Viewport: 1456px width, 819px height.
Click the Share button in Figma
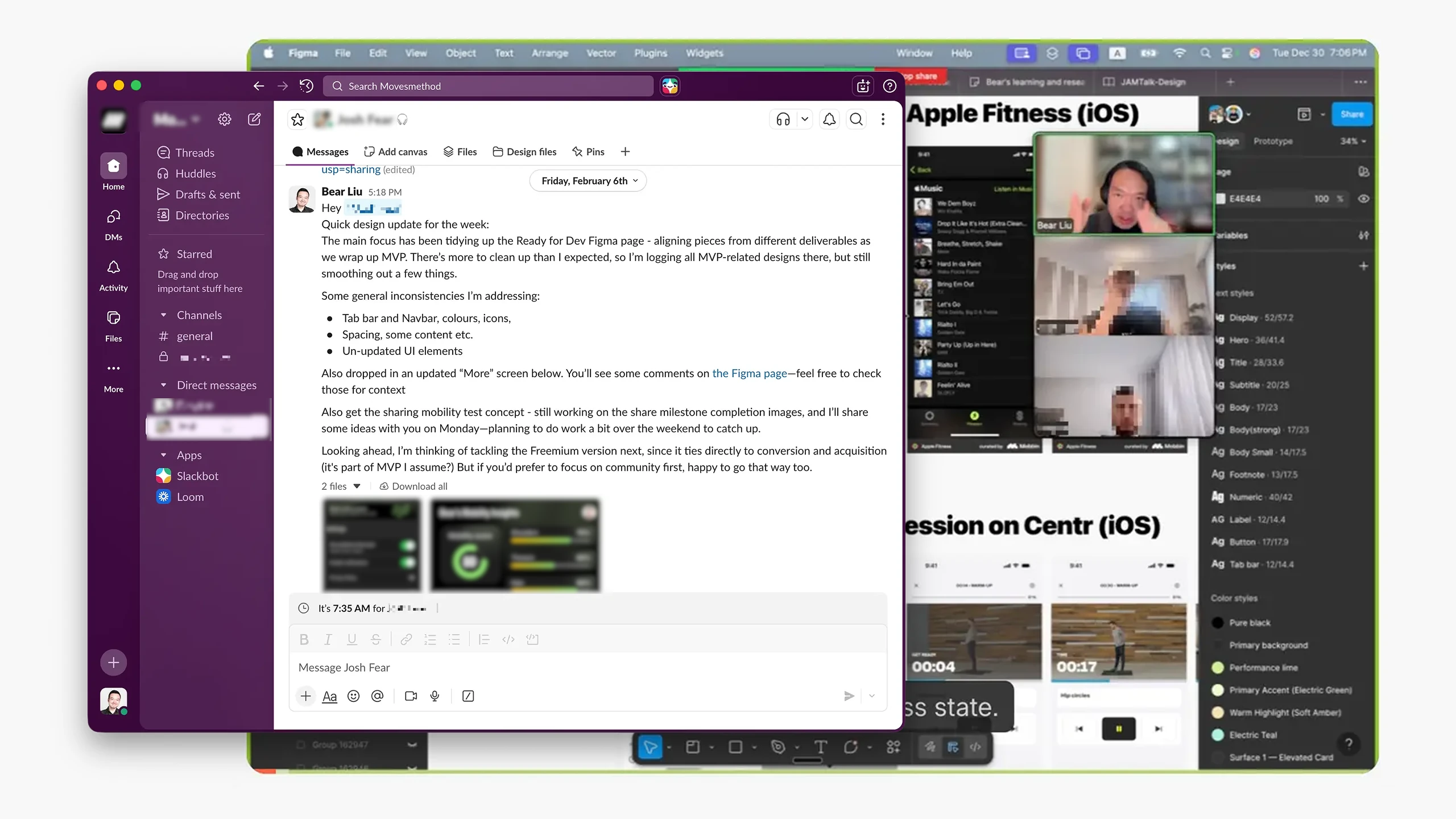click(x=1351, y=114)
